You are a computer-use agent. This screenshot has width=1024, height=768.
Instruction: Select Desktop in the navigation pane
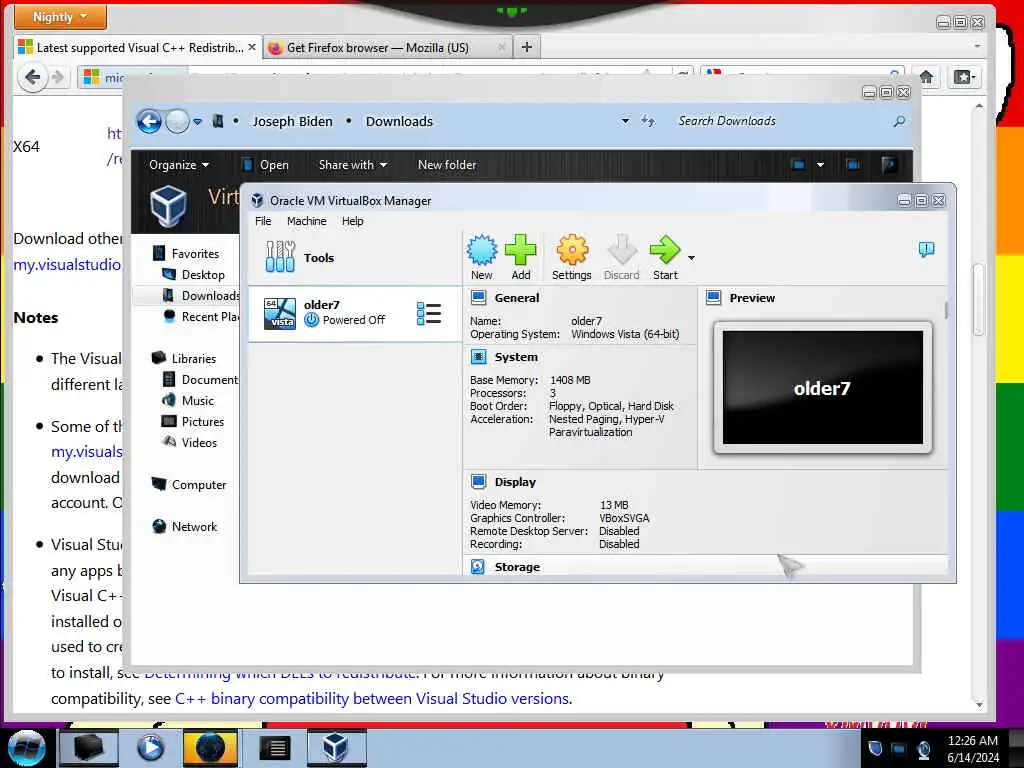pyautogui.click(x=203, y=275)
